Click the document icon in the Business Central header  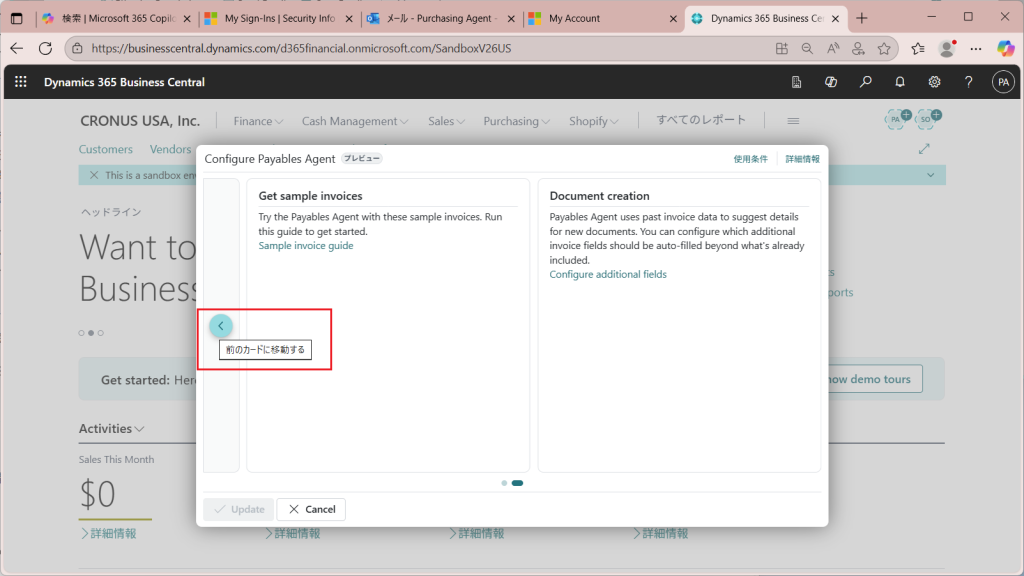[796, 82]
